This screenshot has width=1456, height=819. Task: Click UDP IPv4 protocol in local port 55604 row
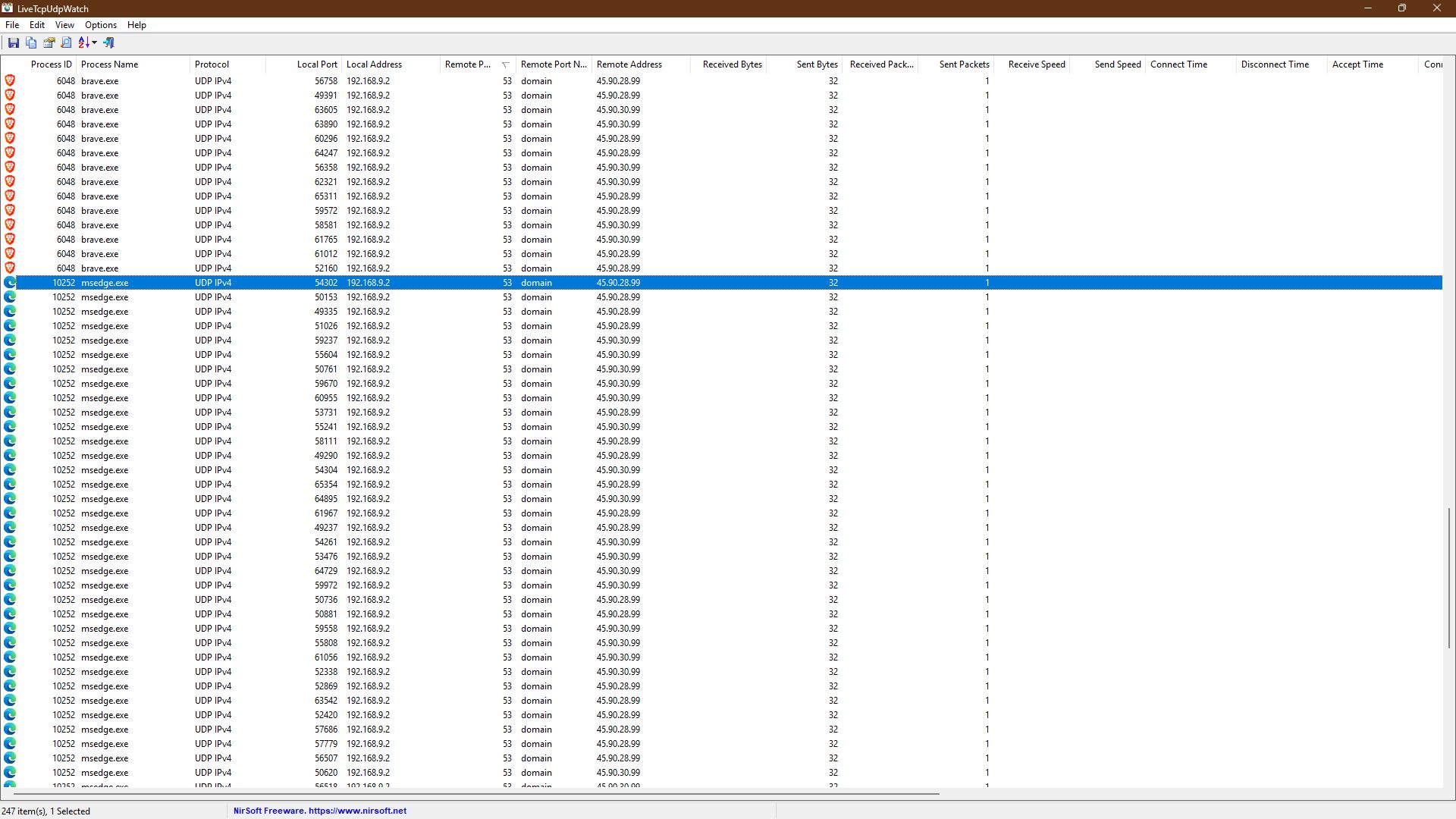(213, 355)
